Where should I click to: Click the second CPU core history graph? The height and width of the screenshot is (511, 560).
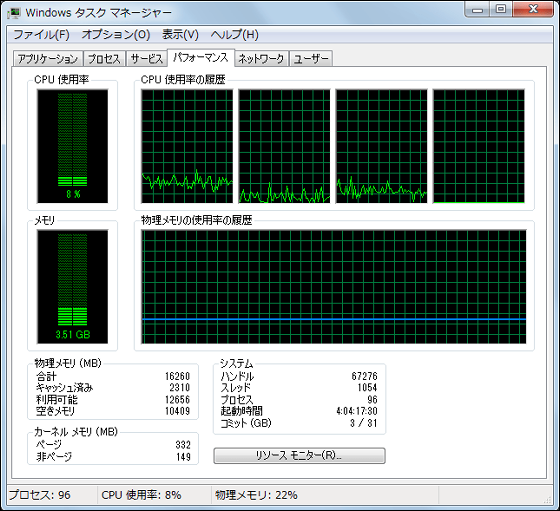coord(284,146)
